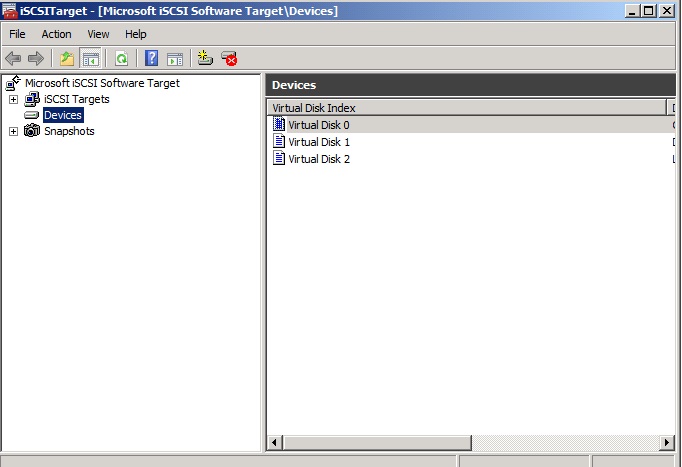Select the Virtual Disk 0 row
The image size is (682, 467).
point(471,125)
